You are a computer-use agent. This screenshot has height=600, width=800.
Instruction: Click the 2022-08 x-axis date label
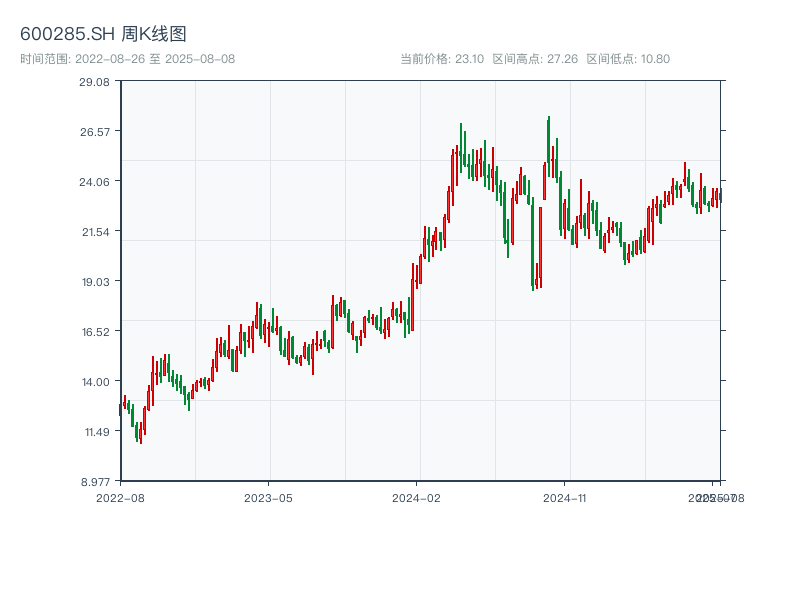pos(120,497)
